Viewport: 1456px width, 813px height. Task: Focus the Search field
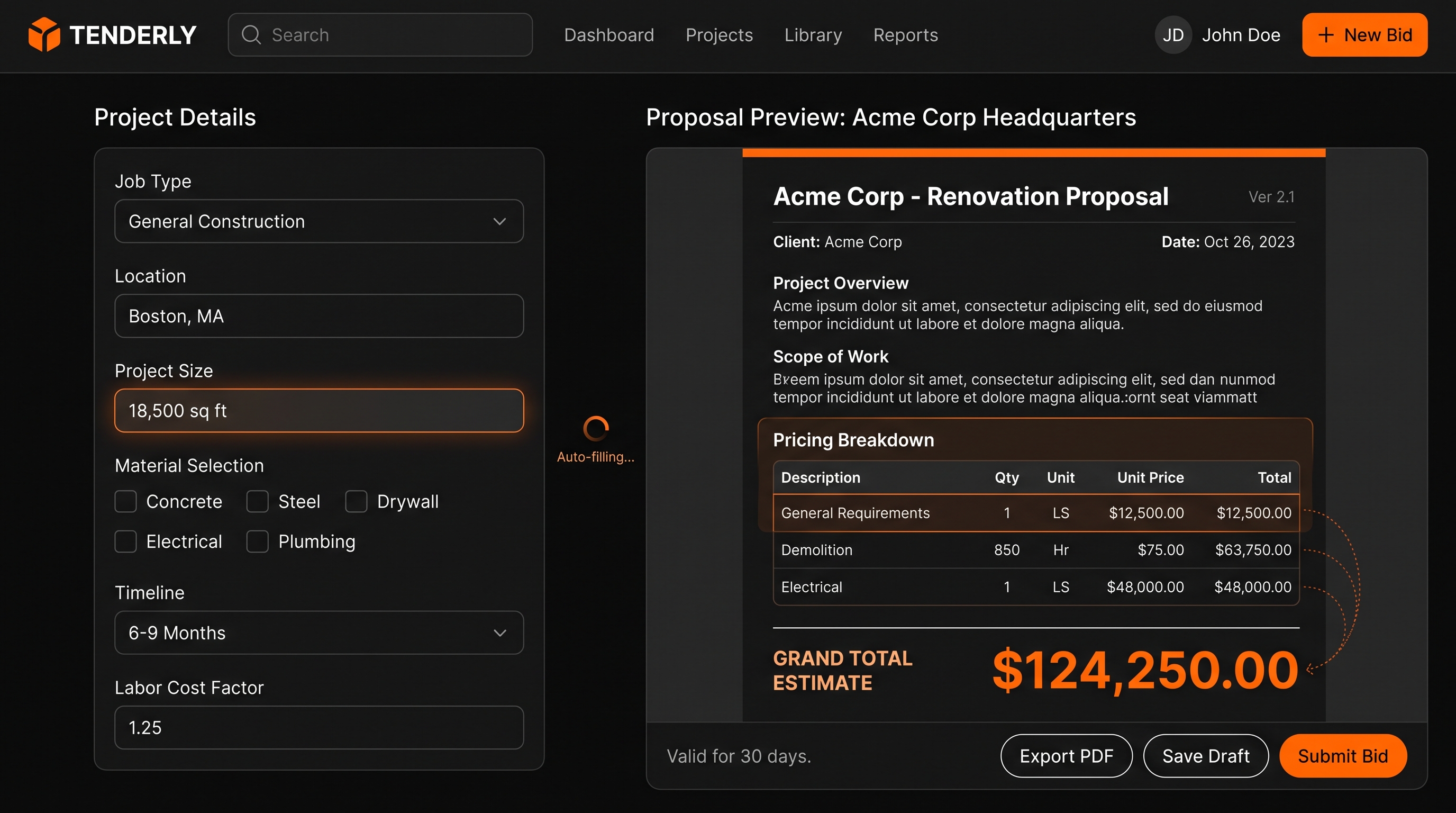click(380, 35)
